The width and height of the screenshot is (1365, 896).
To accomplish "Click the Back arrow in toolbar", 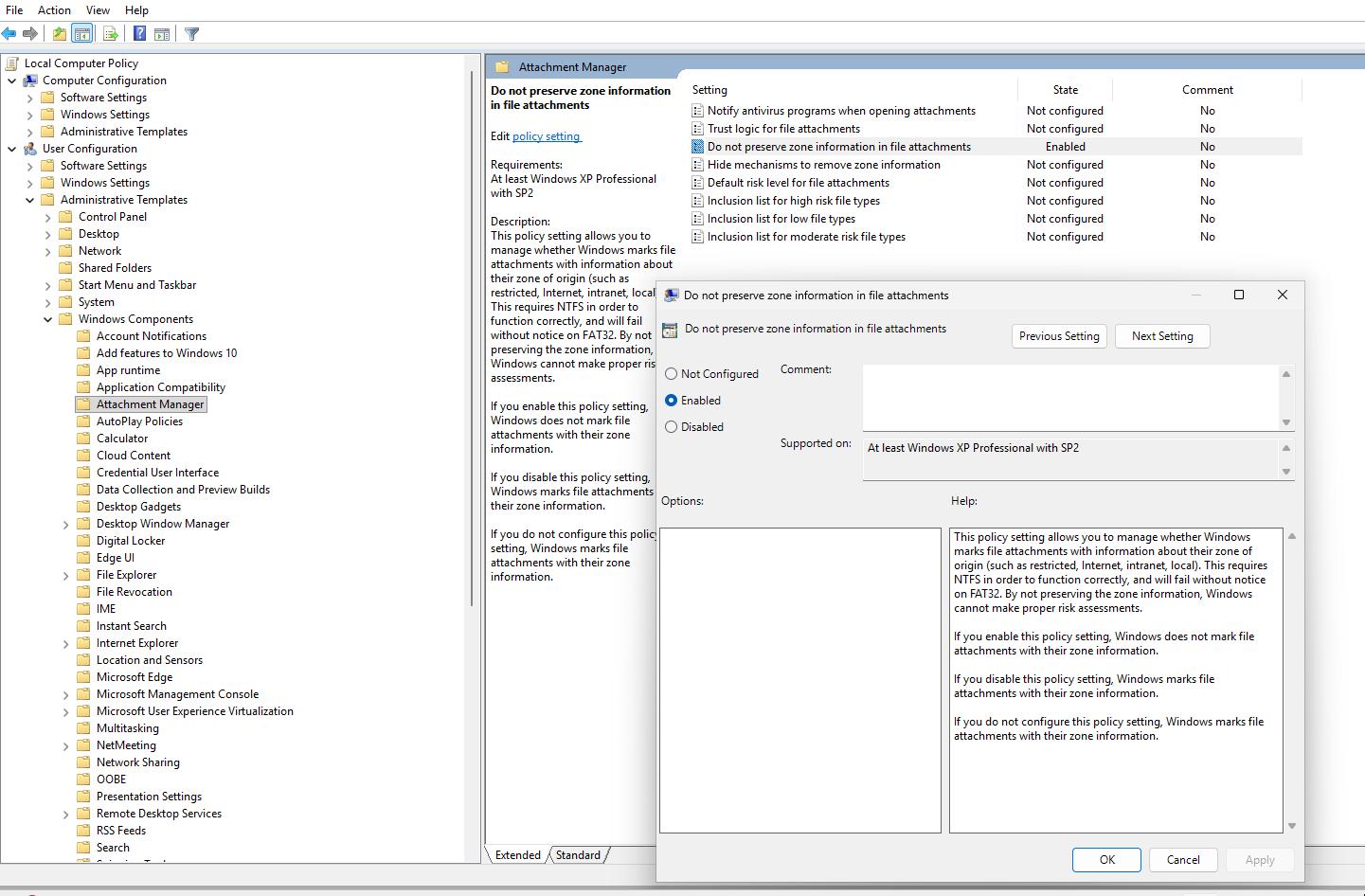I will 9,34.
